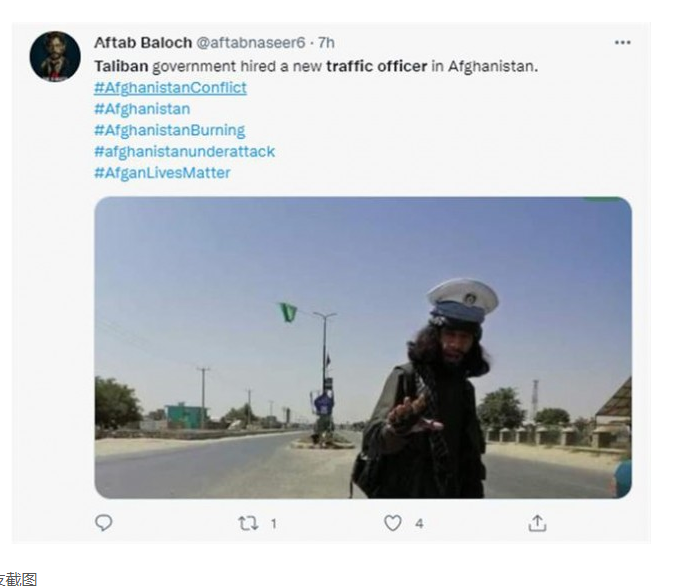Image resolution: width=698 pixels, height=586 pixels.
Task: Open the #Afghanistan hashtag link
Action: pos(142,109)
